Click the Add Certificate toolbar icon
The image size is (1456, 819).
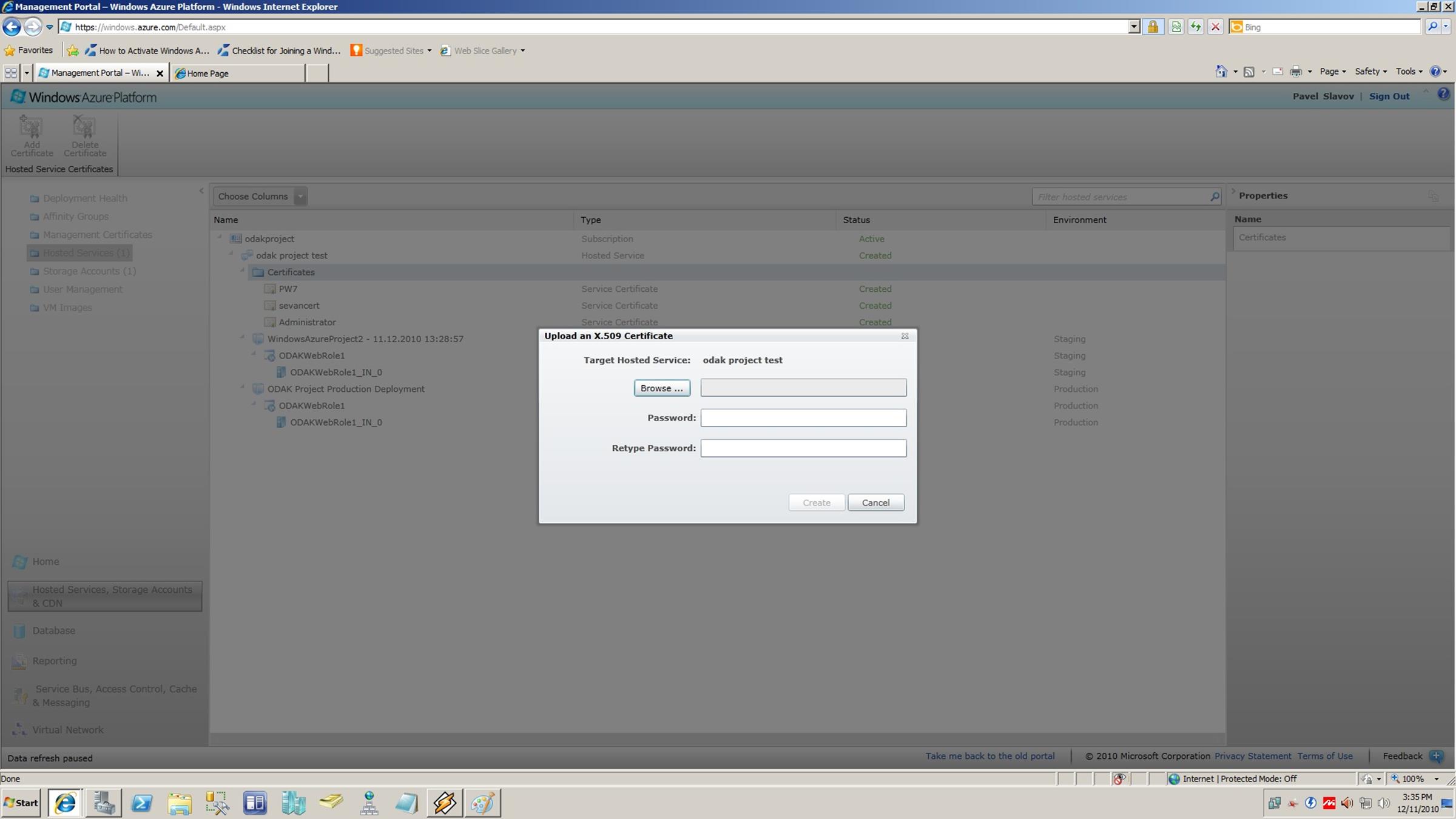click(x=32, y=136)
